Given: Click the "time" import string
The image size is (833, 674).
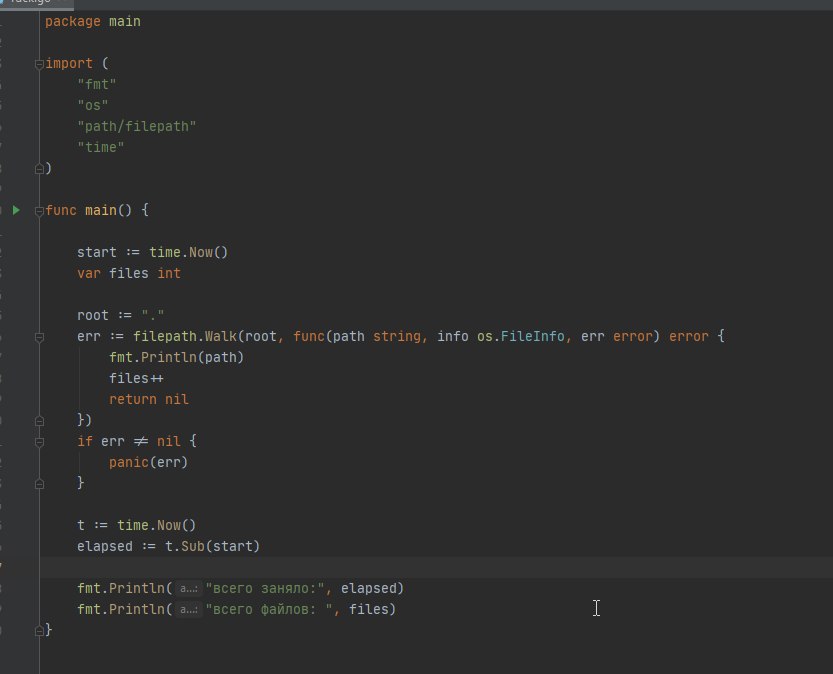Looking at the screenshot, I should [x=100, y=147].
